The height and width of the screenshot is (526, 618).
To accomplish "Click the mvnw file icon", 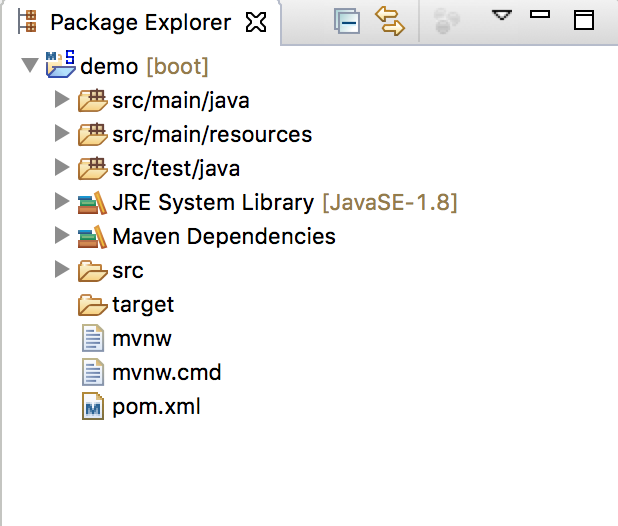I will pyautogui.click(x=92, y=339).
